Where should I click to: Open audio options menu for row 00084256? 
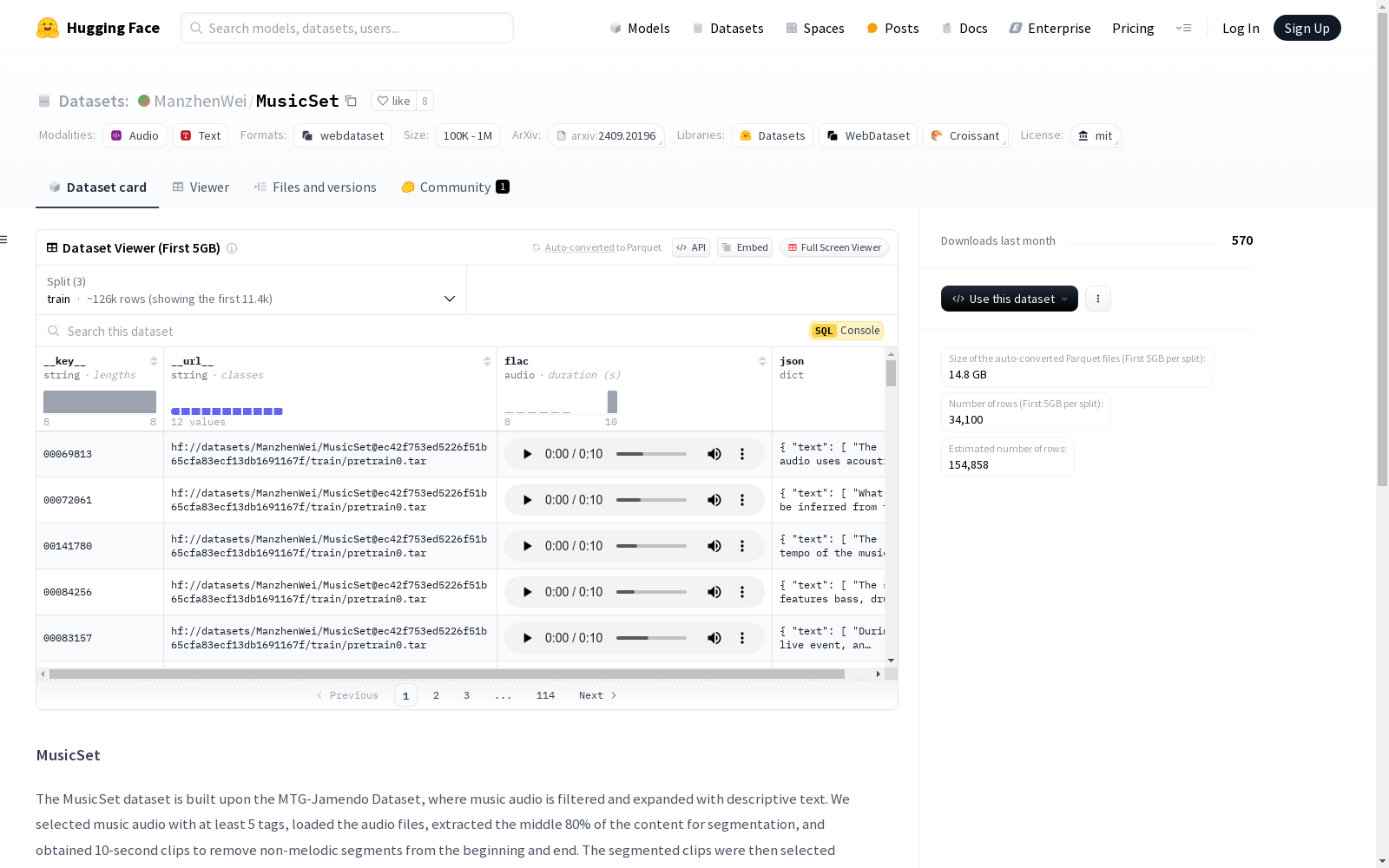point(742,592)
